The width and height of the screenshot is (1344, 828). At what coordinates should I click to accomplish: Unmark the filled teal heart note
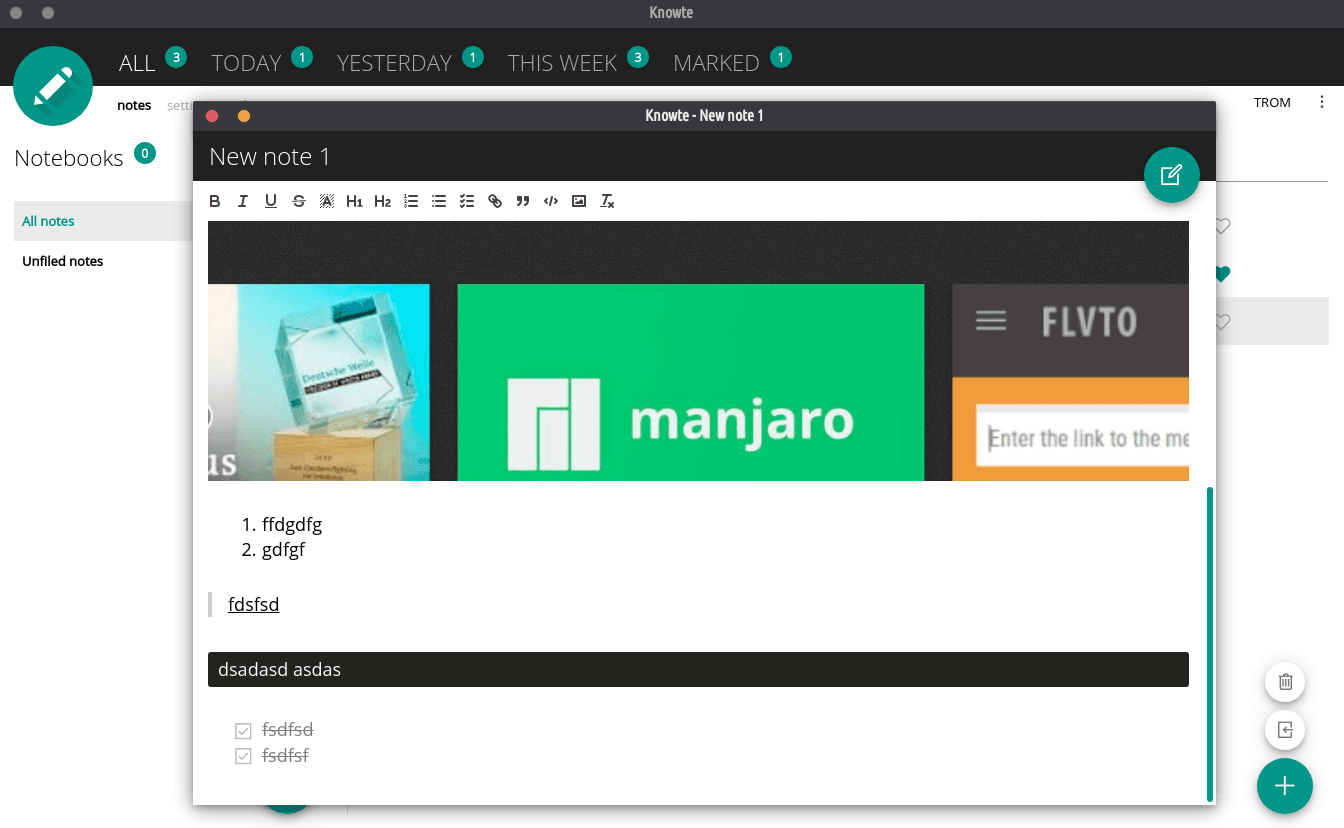coord(1222,274)
